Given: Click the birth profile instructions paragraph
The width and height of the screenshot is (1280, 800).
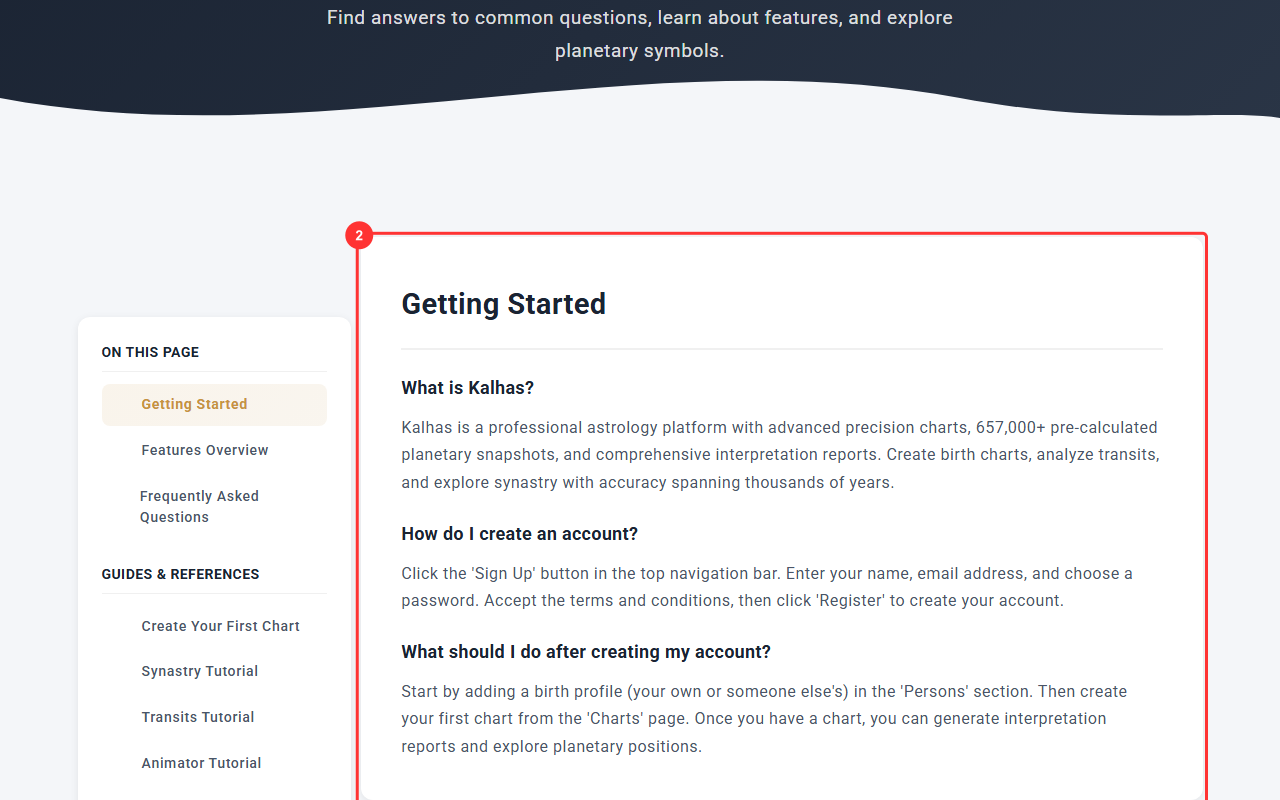Looking at the screenshot, I should click(764, 719).
